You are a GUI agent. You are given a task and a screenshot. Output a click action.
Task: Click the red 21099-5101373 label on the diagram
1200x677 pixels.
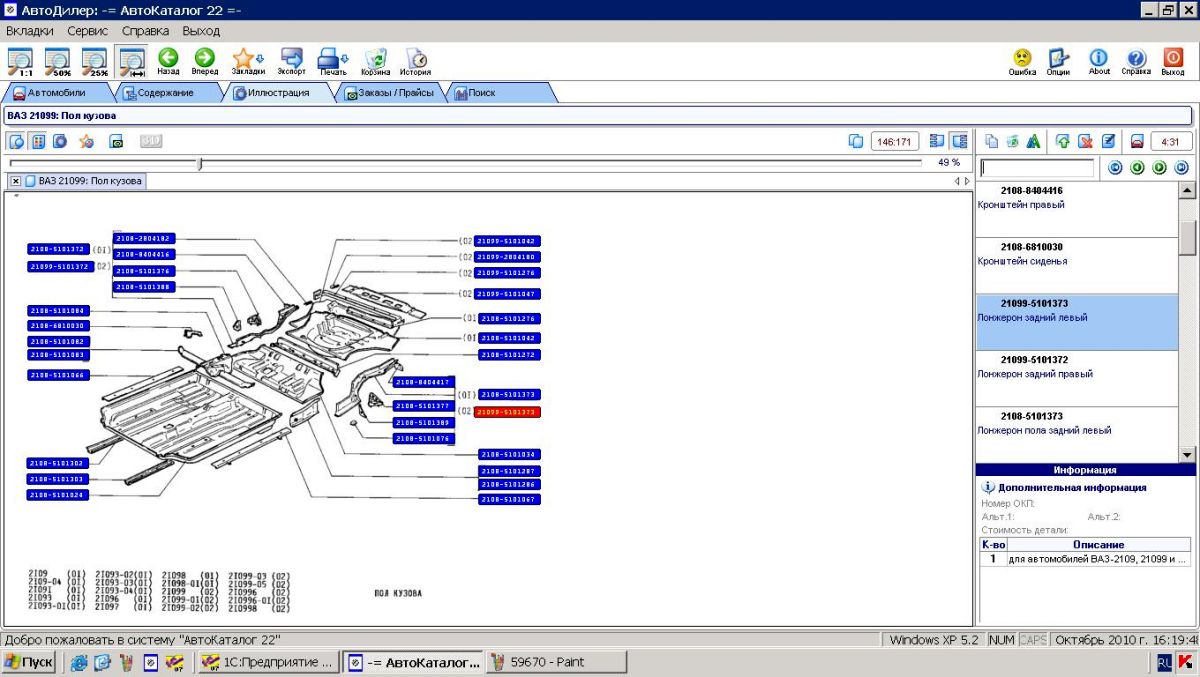[508, 411]
